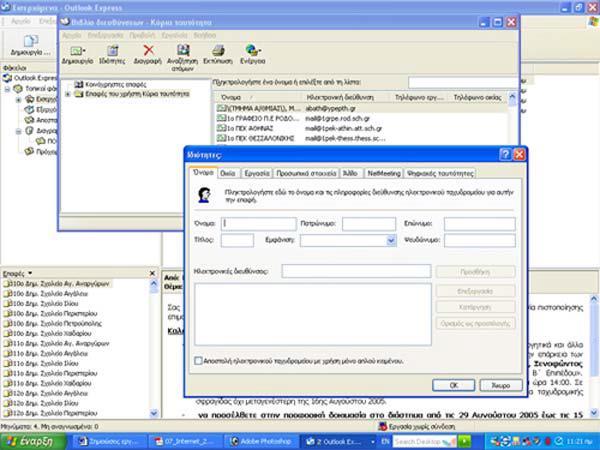The width and height of the screenshot is (600, 450).
Task: Click OK in the Ιδιότητες dialog
Action: click(453, 385)
